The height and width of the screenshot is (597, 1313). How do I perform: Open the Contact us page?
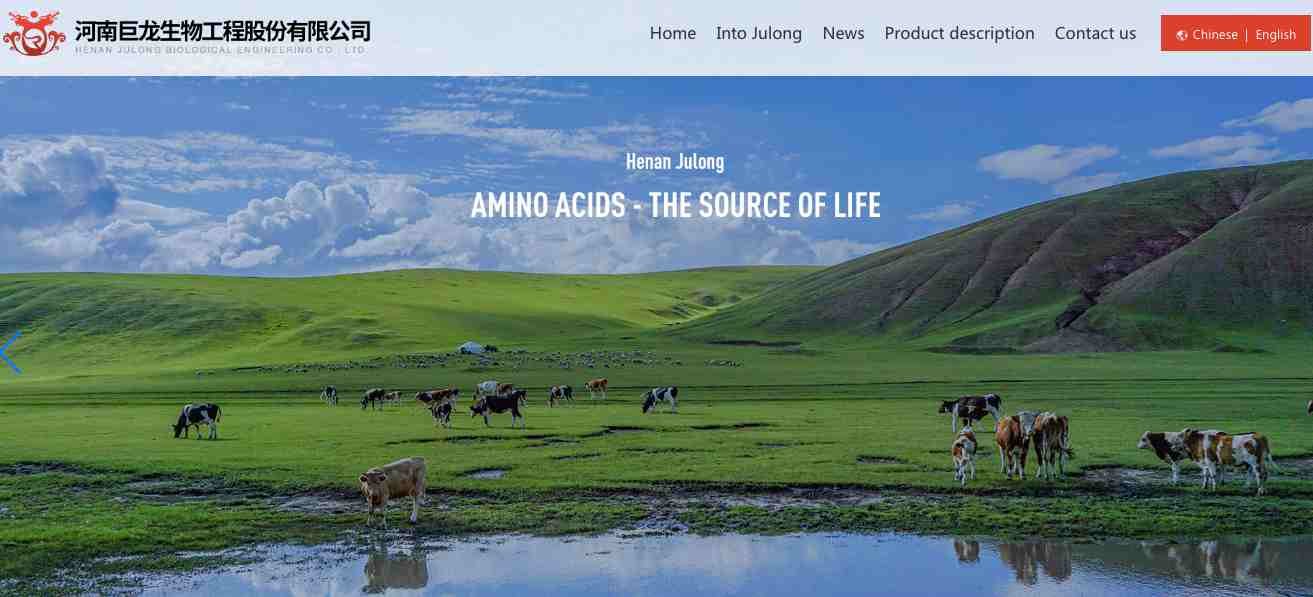click(x=1095, y=33)
